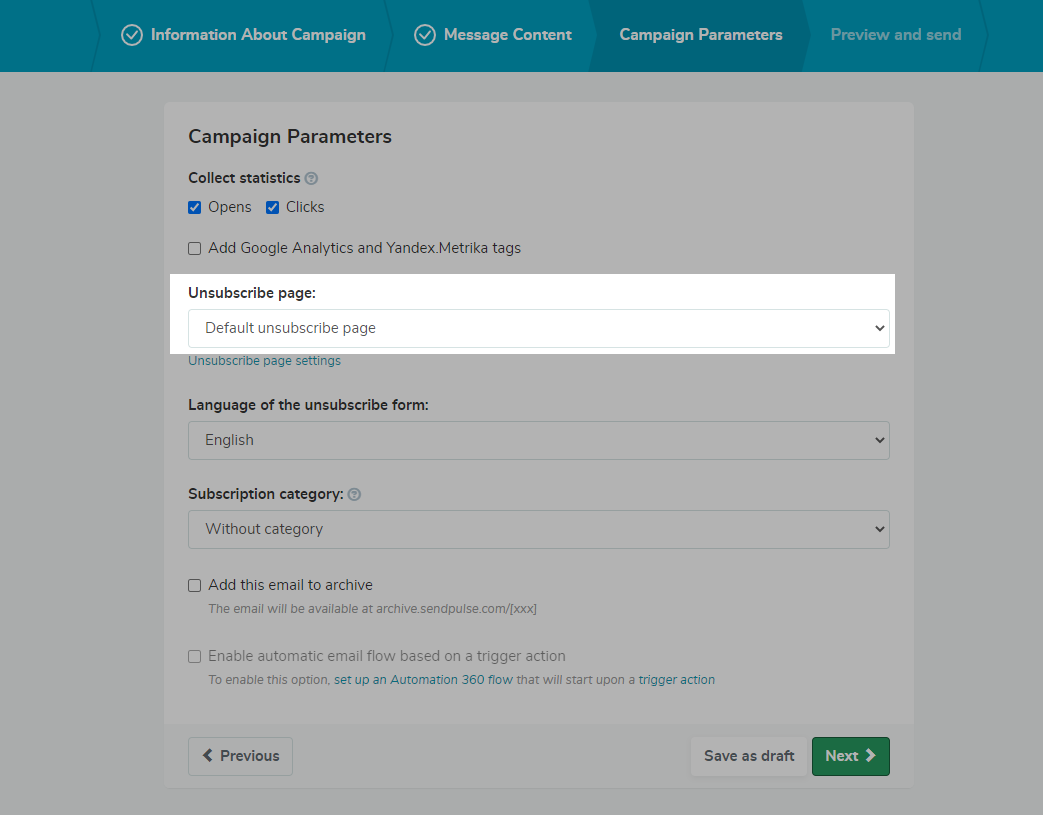Image resolution: width=1043 pixels, height=815 pixels.
Task: Open the Unsubscribe page dropdown
Action: pyautogui.click(x=538, y=328)
